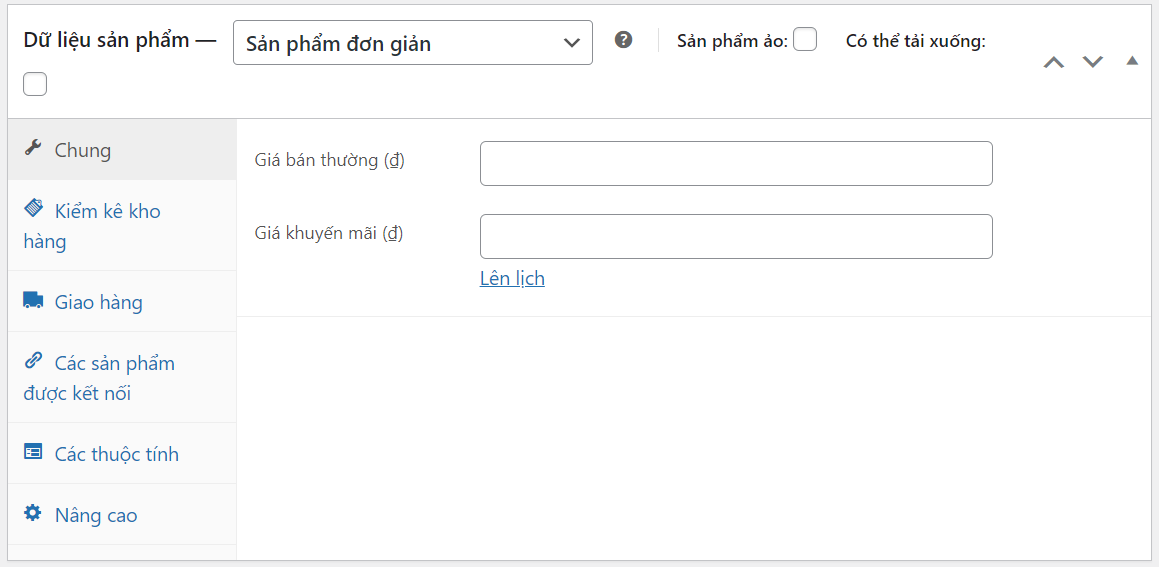Click the help question mark icon
Screen dimensions: 1159x567
[624, 41]
